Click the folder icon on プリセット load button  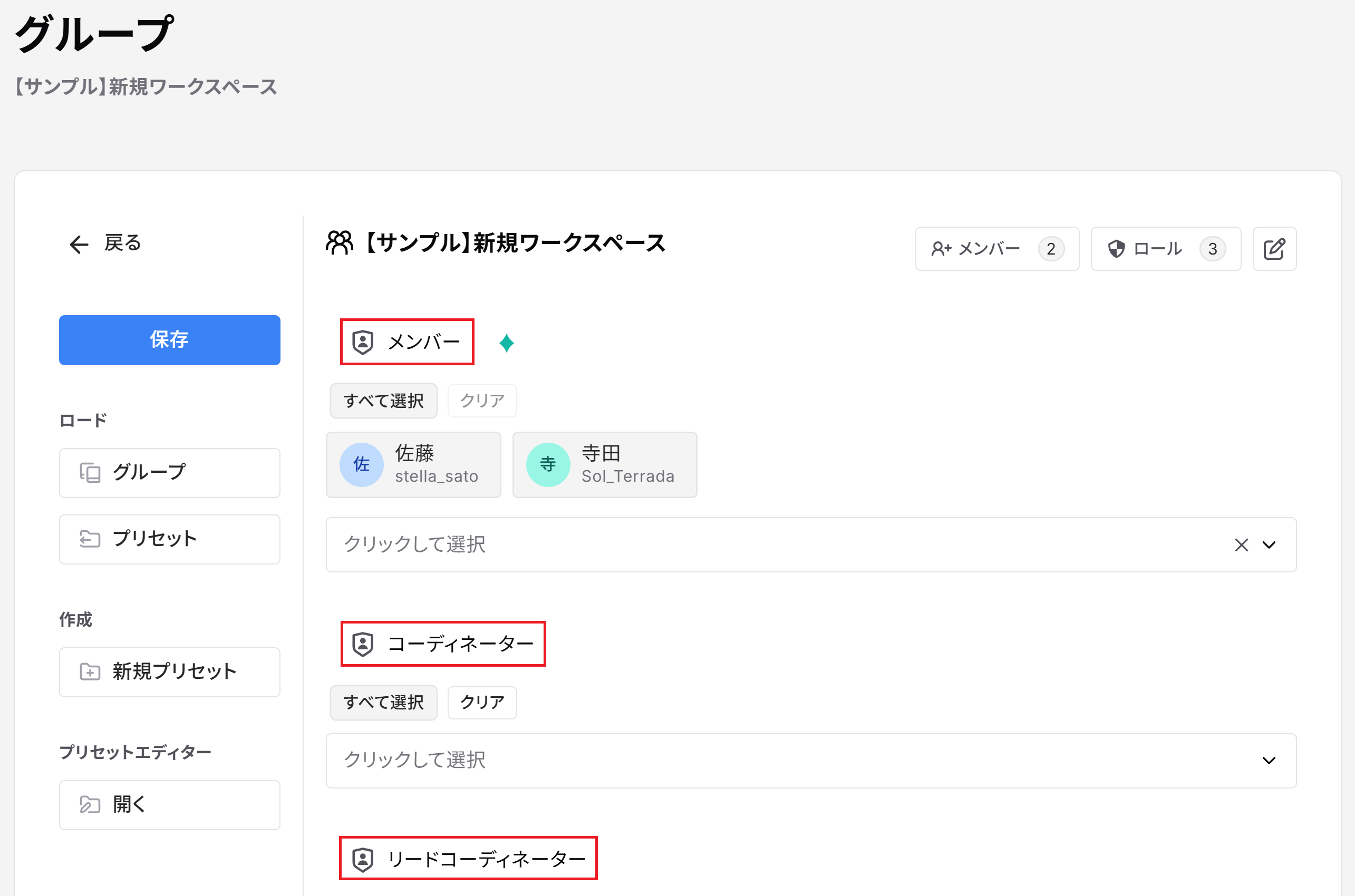point(90,539)
